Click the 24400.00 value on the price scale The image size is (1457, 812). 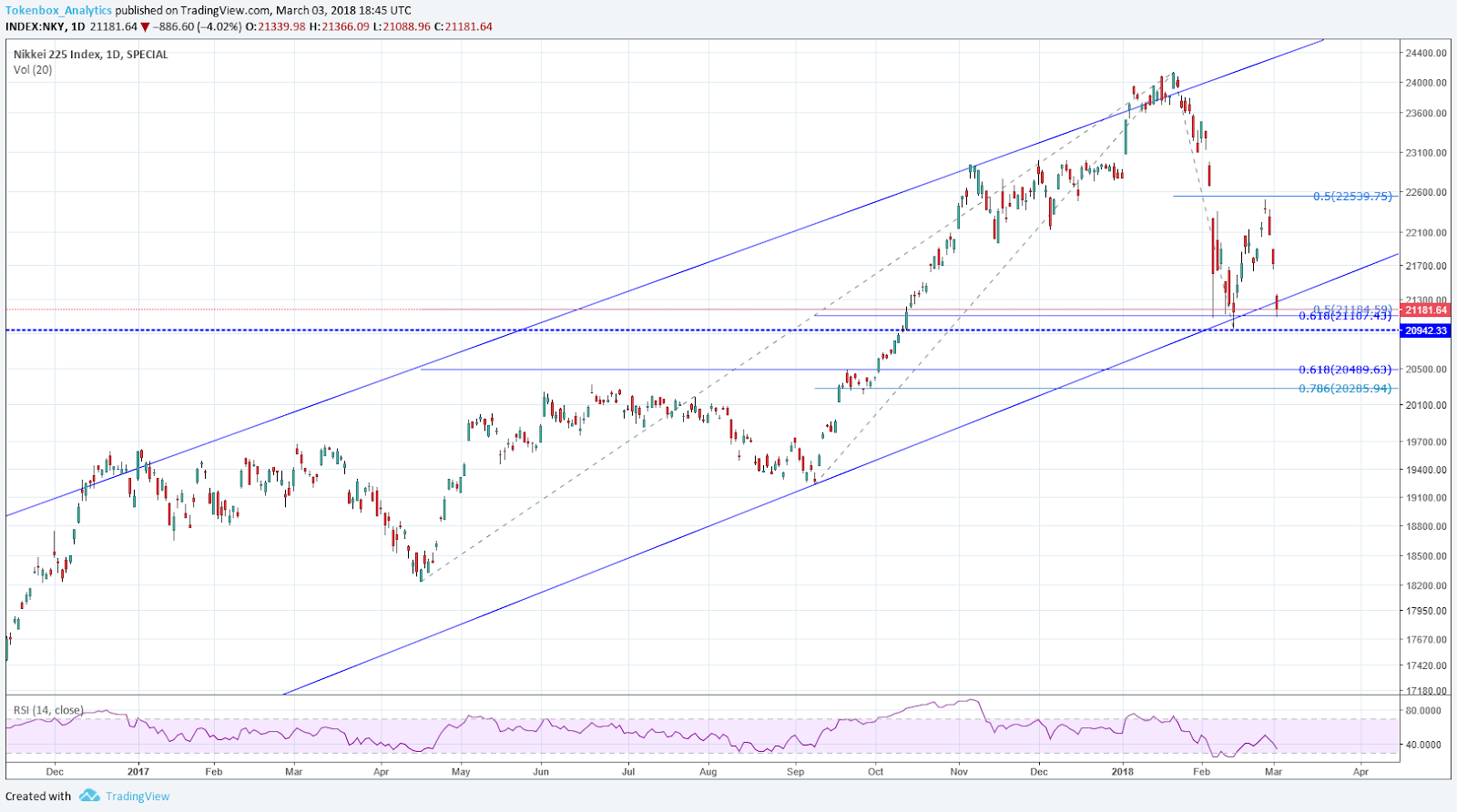coord(1426,54)
